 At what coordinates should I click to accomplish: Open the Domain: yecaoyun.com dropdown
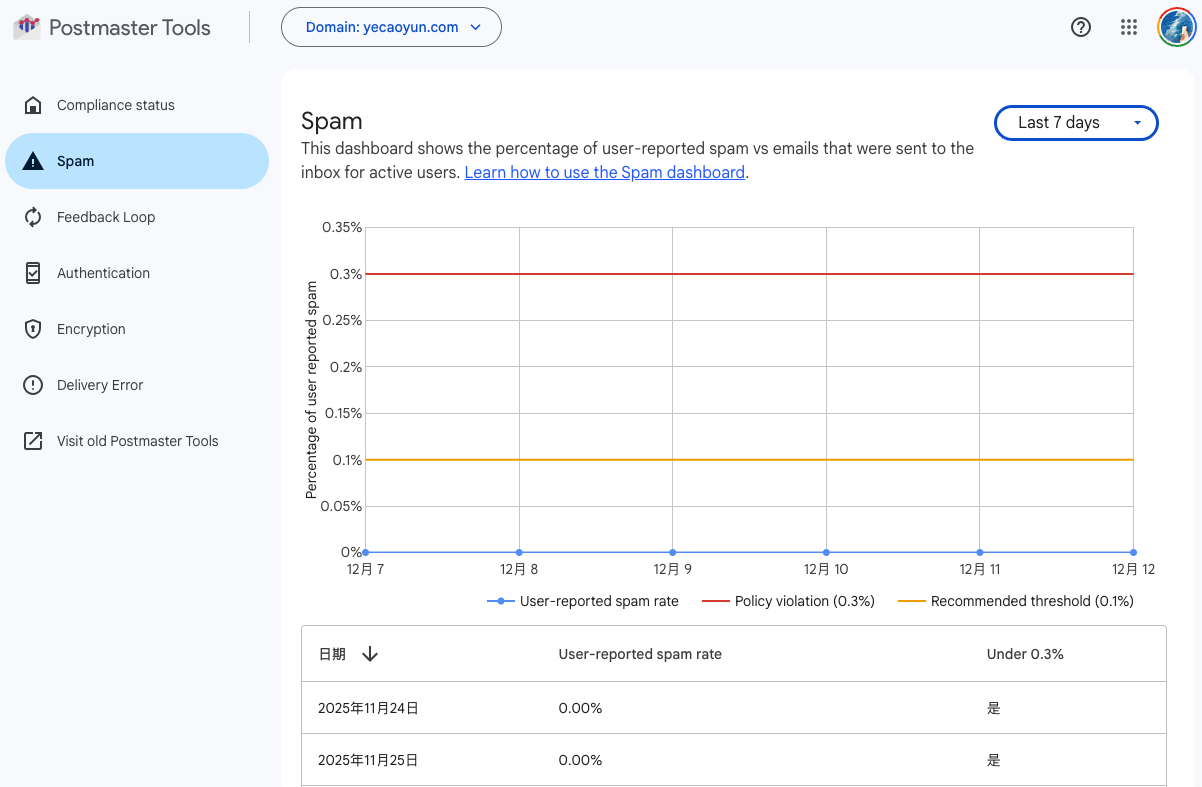tap(391, 27)
